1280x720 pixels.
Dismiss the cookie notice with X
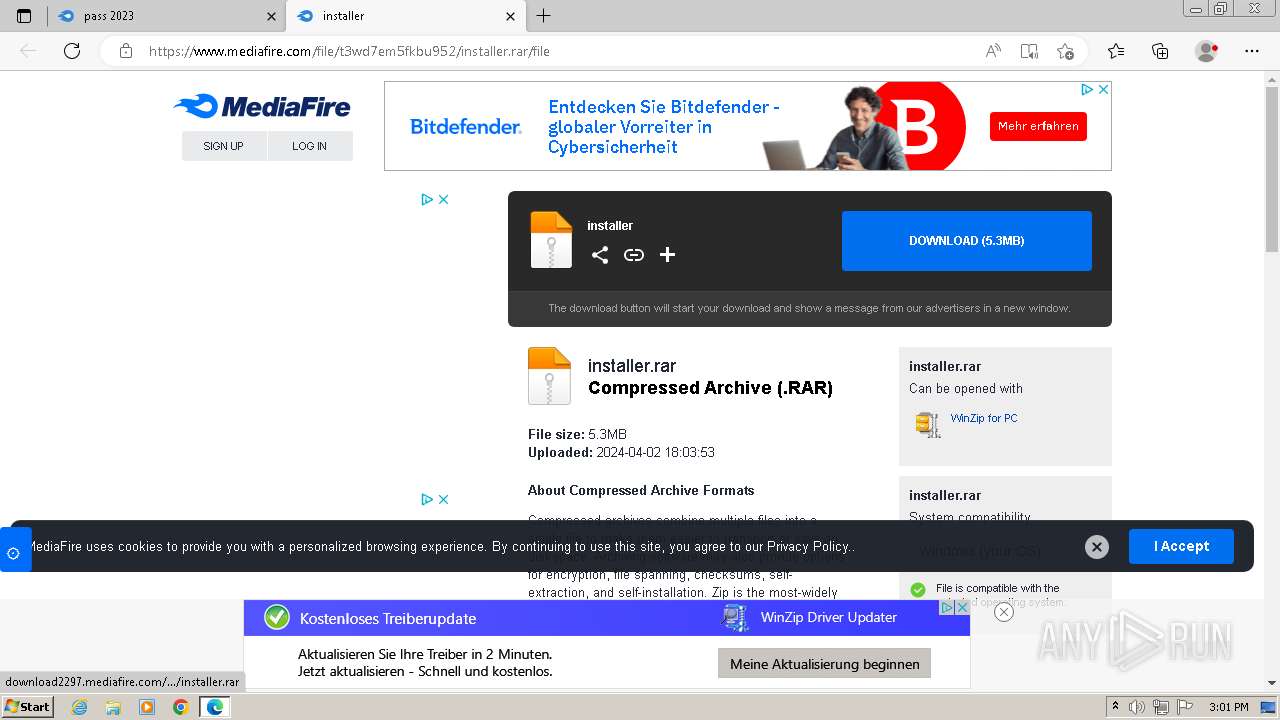point(1097,547)
